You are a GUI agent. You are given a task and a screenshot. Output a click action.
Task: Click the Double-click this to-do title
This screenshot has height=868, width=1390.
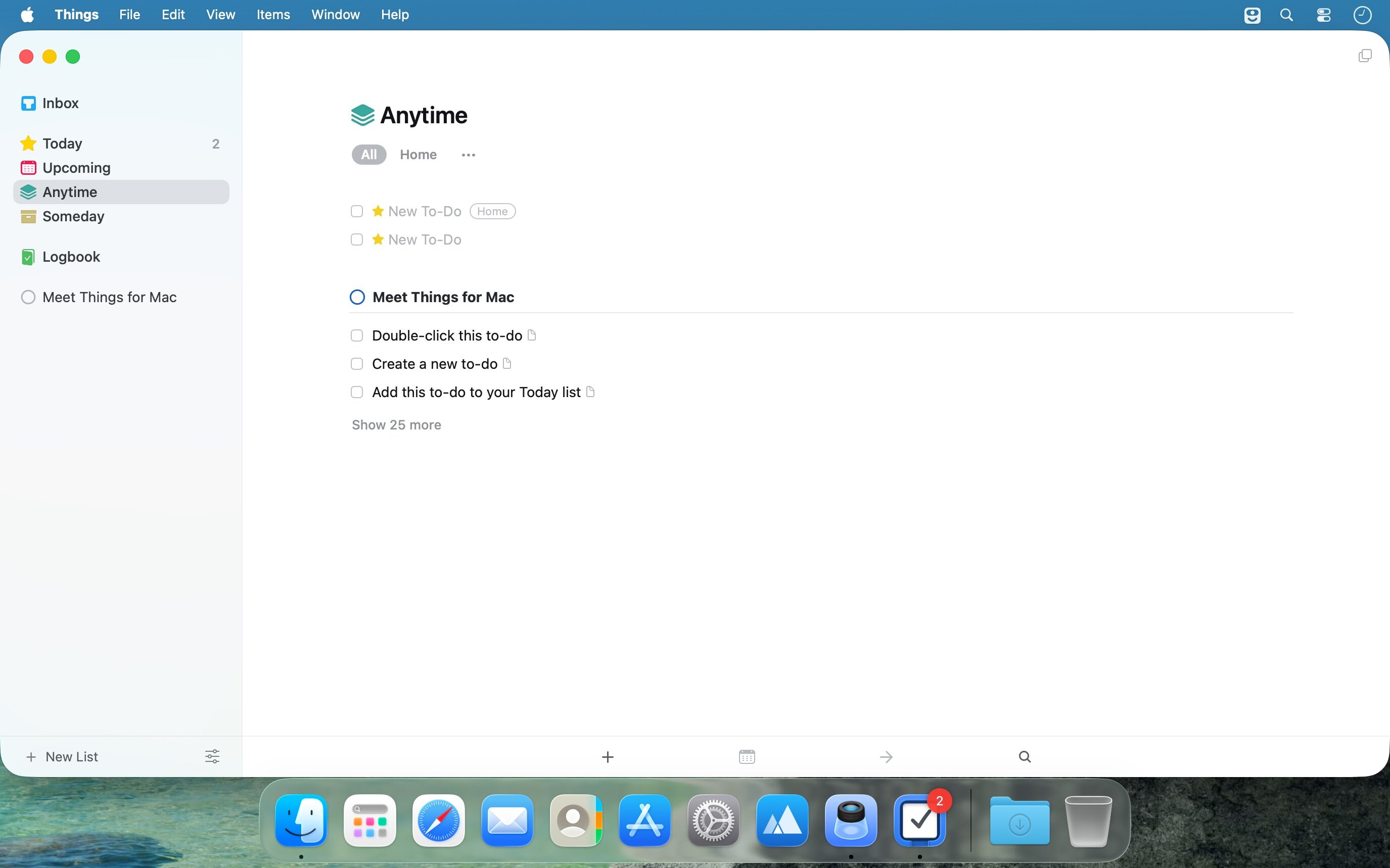point(447,335)
